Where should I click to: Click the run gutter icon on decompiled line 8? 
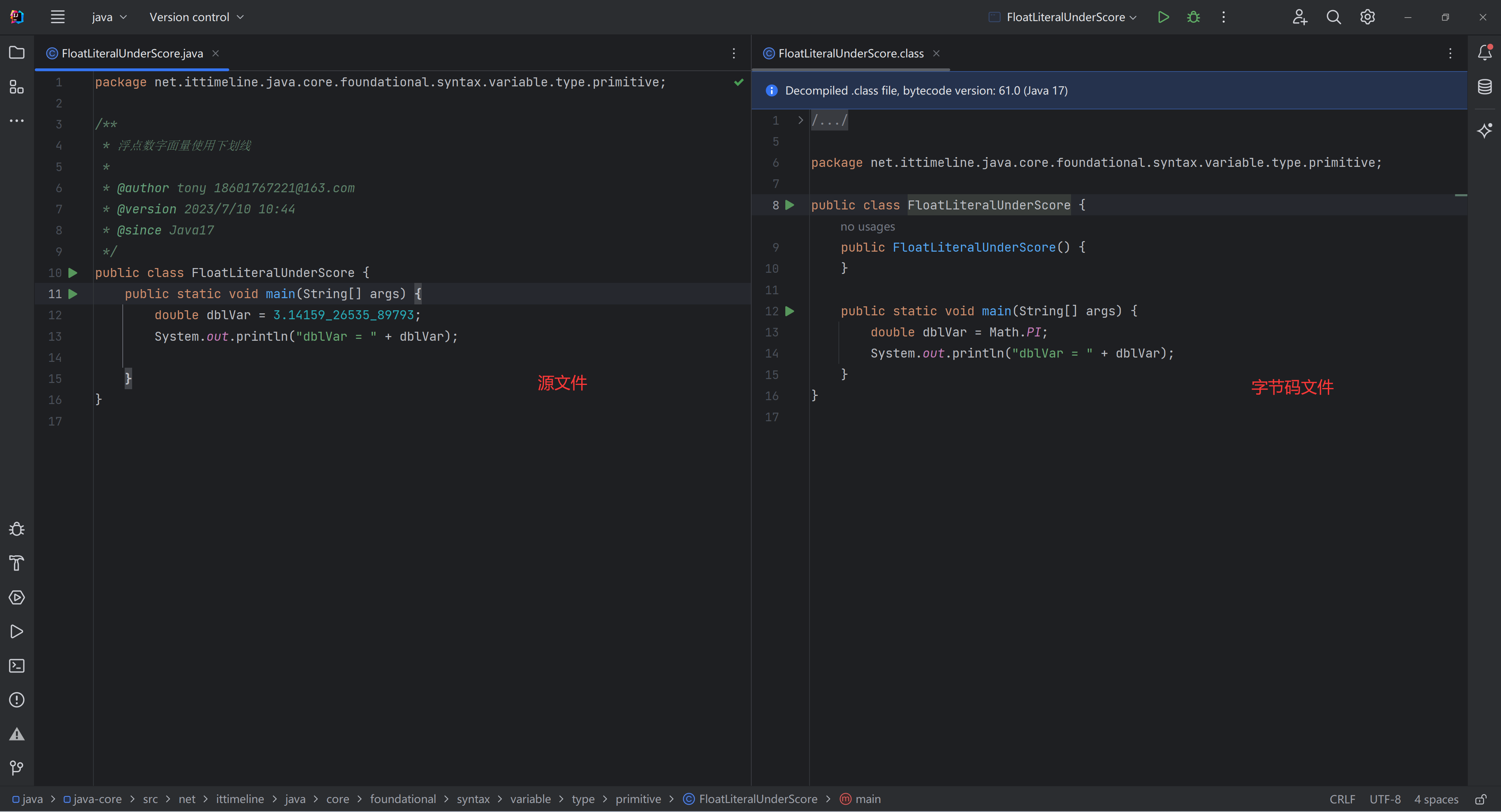790,205
